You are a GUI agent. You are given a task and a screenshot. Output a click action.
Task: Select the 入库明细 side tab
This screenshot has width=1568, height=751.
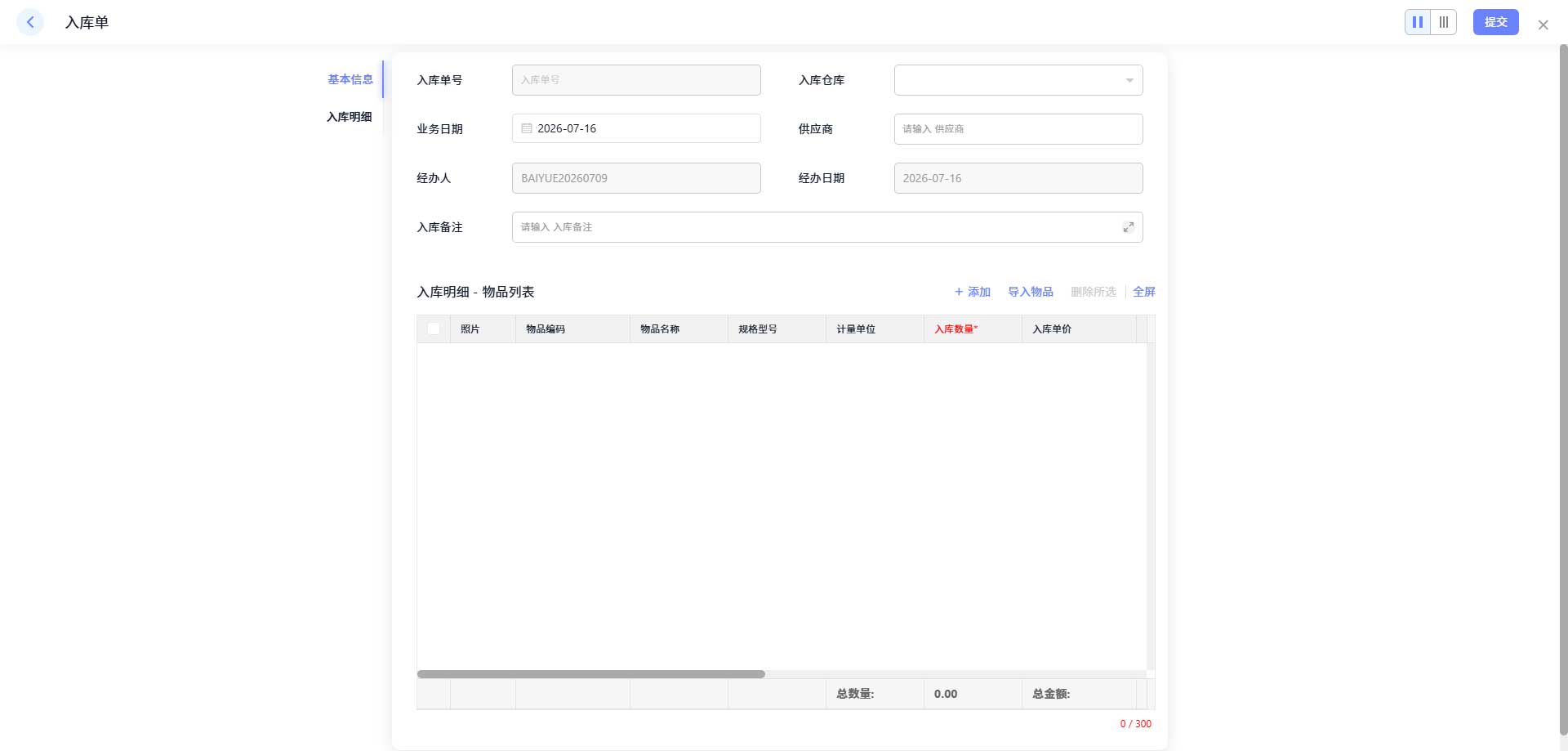[350, 117]
